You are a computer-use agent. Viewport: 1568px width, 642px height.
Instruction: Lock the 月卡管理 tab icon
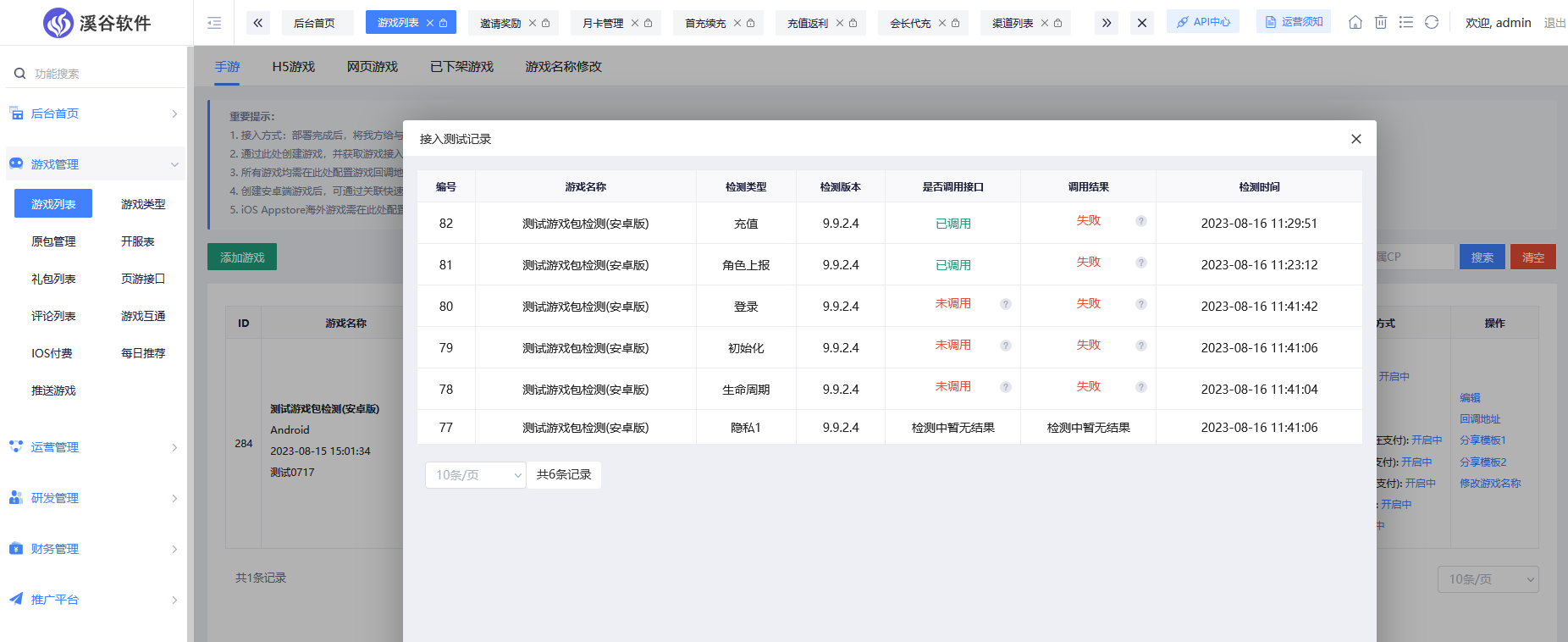point(648,23)
